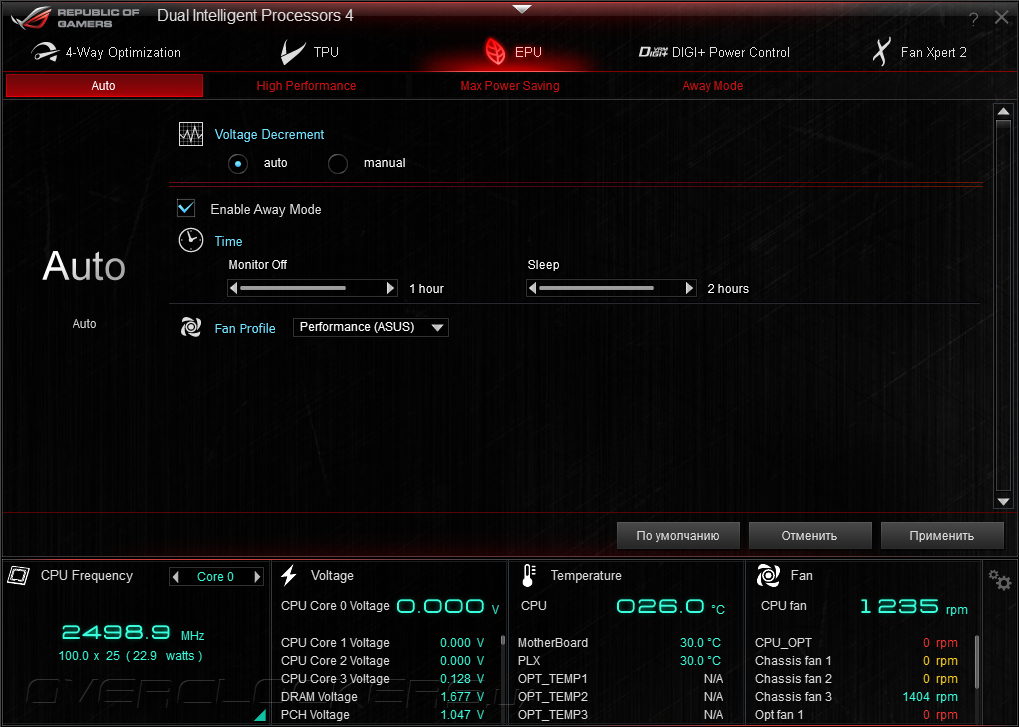
Task: Click the TPU swoosh icon
Action: click(x=292, y=52)
